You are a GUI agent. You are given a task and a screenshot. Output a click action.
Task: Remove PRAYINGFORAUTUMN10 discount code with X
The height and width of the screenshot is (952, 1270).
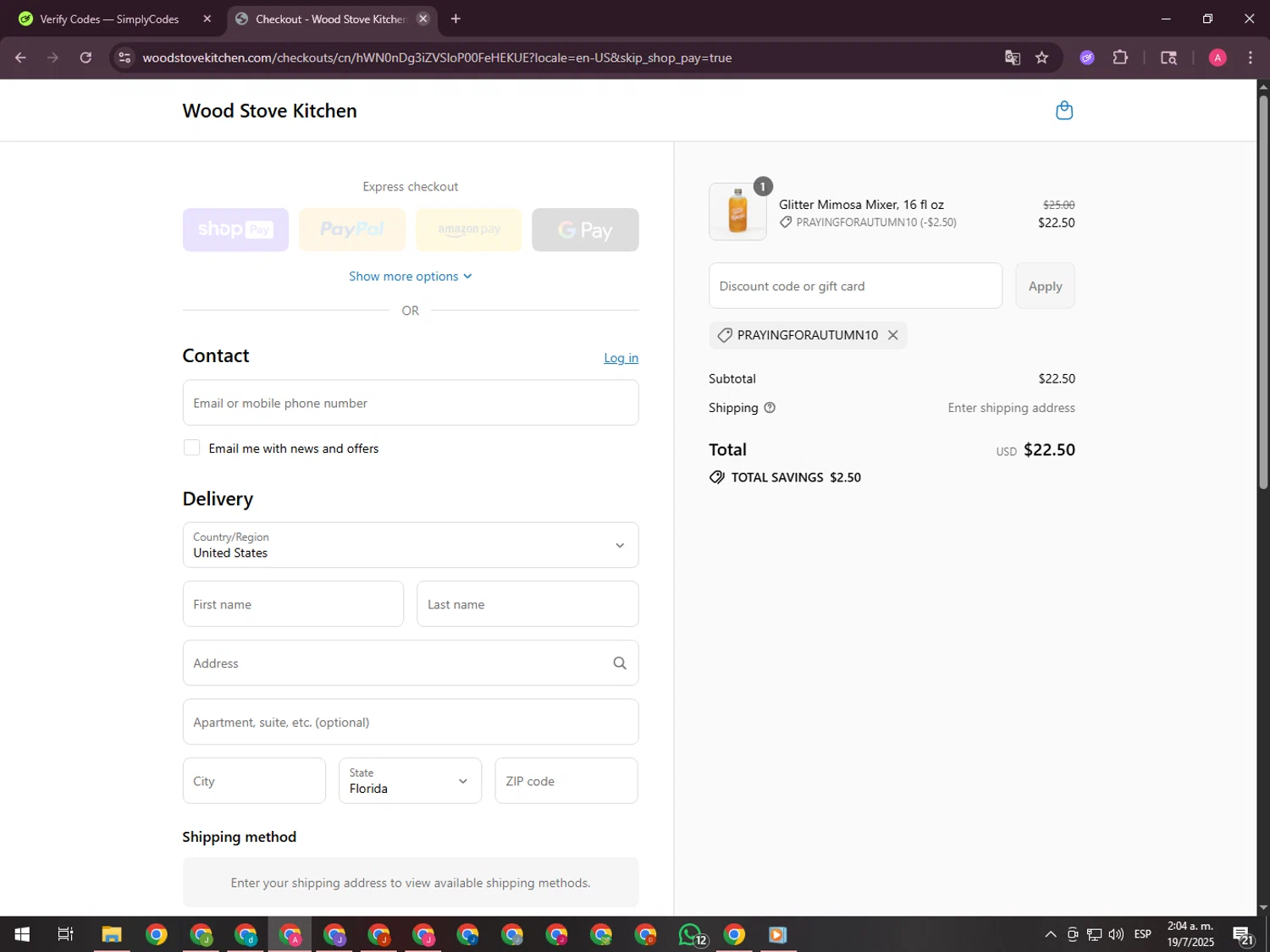(x=892, y=335)
